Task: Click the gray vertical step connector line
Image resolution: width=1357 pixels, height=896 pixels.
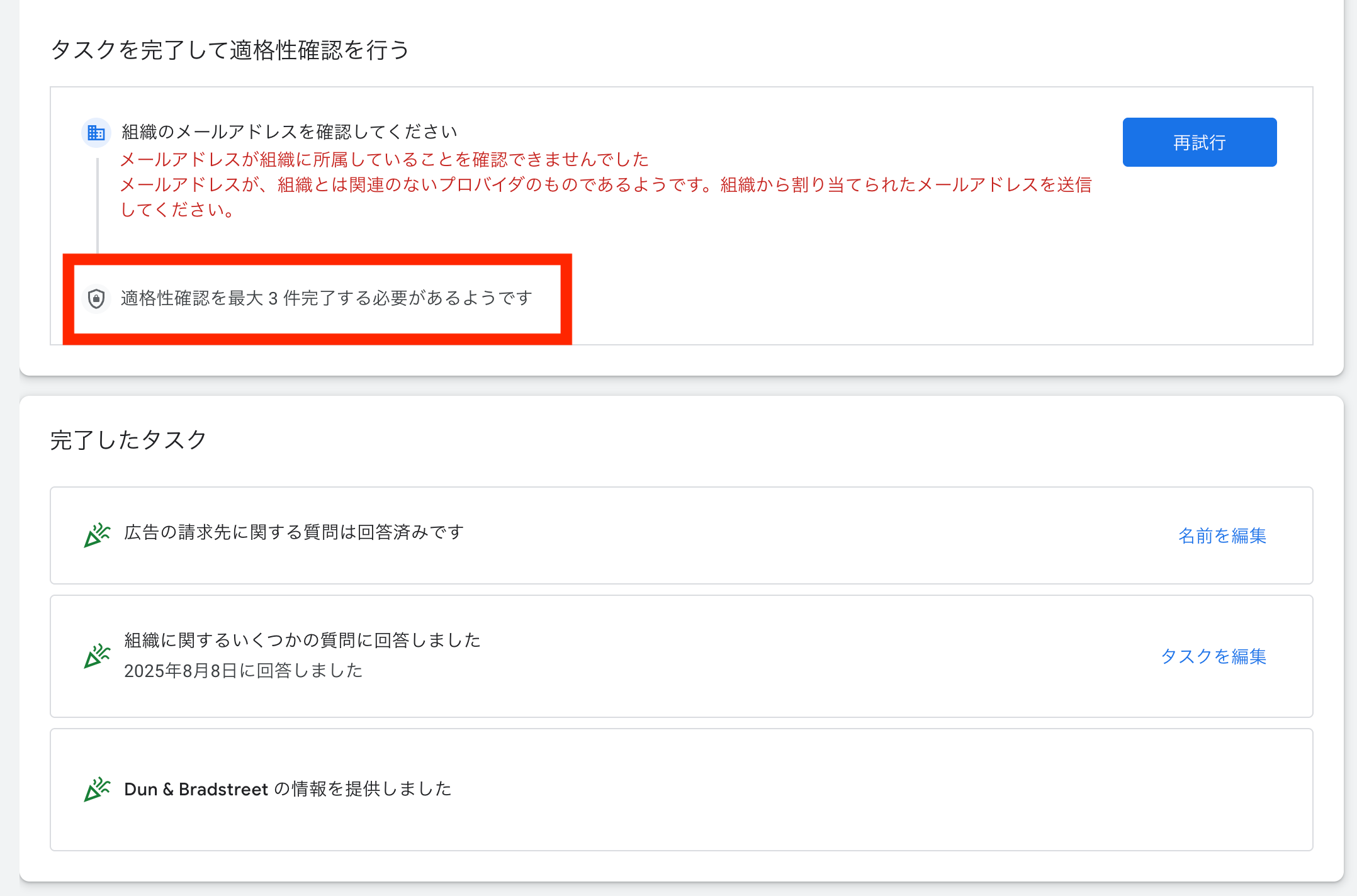Action: [x=98, y=204]
